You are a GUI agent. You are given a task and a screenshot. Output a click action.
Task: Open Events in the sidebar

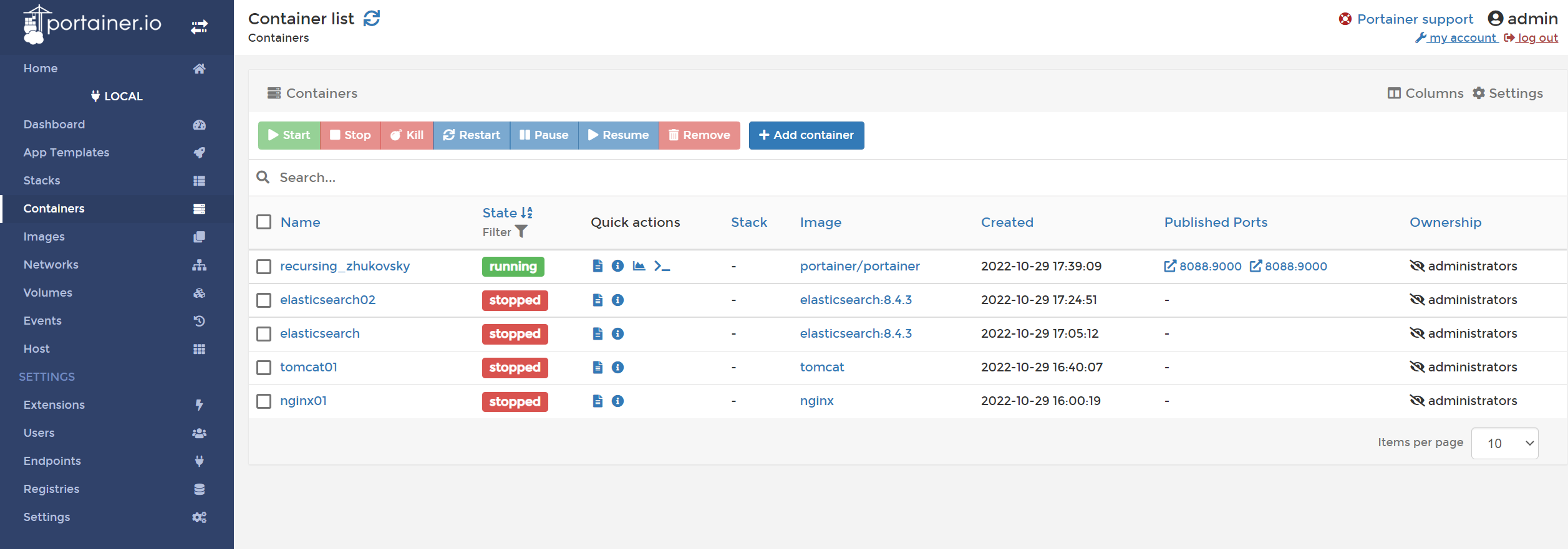pos(117,321)
